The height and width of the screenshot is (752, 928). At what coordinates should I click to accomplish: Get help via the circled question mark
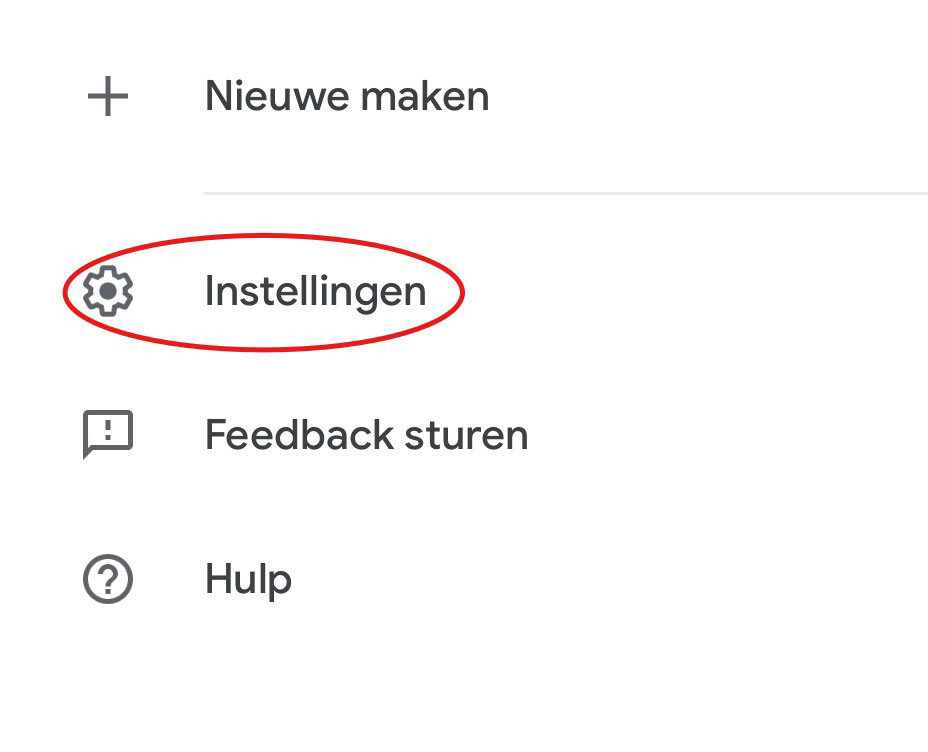click(x=108, y=580)
